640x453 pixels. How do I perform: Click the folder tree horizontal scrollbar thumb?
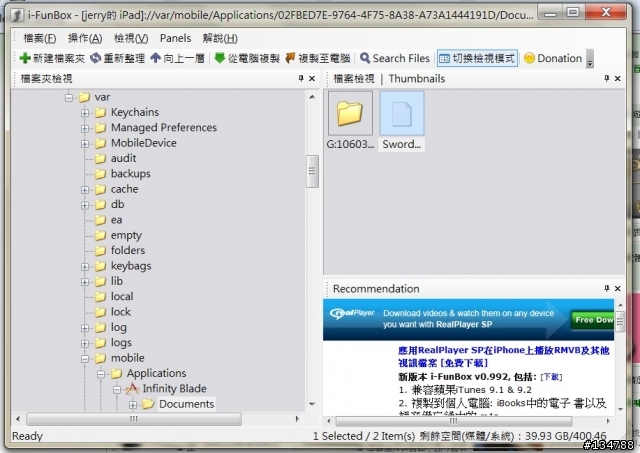(134, 419)
